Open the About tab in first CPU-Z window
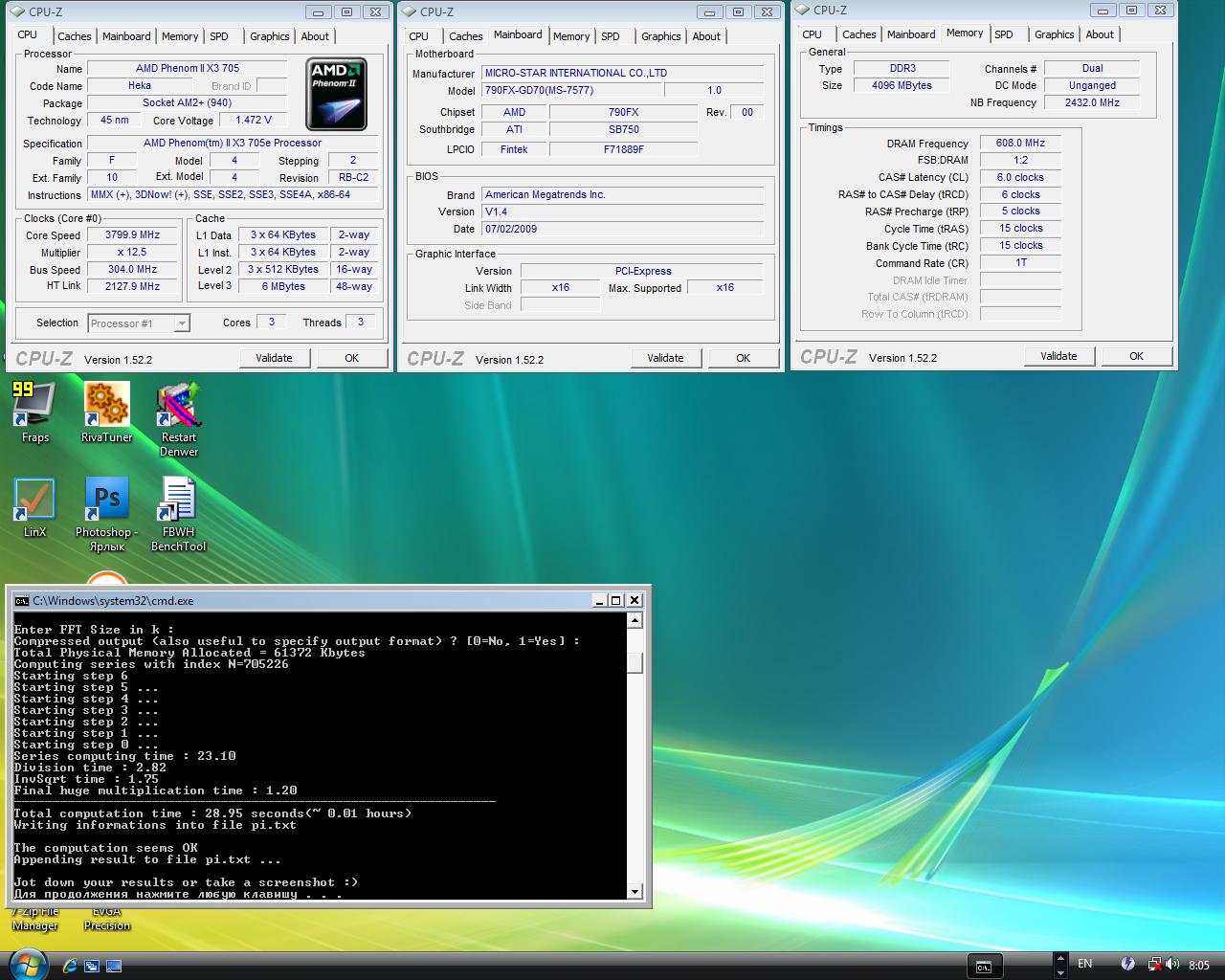This screenshot has height=980, width=1225. pyautogui.click(x=315, y=36)
